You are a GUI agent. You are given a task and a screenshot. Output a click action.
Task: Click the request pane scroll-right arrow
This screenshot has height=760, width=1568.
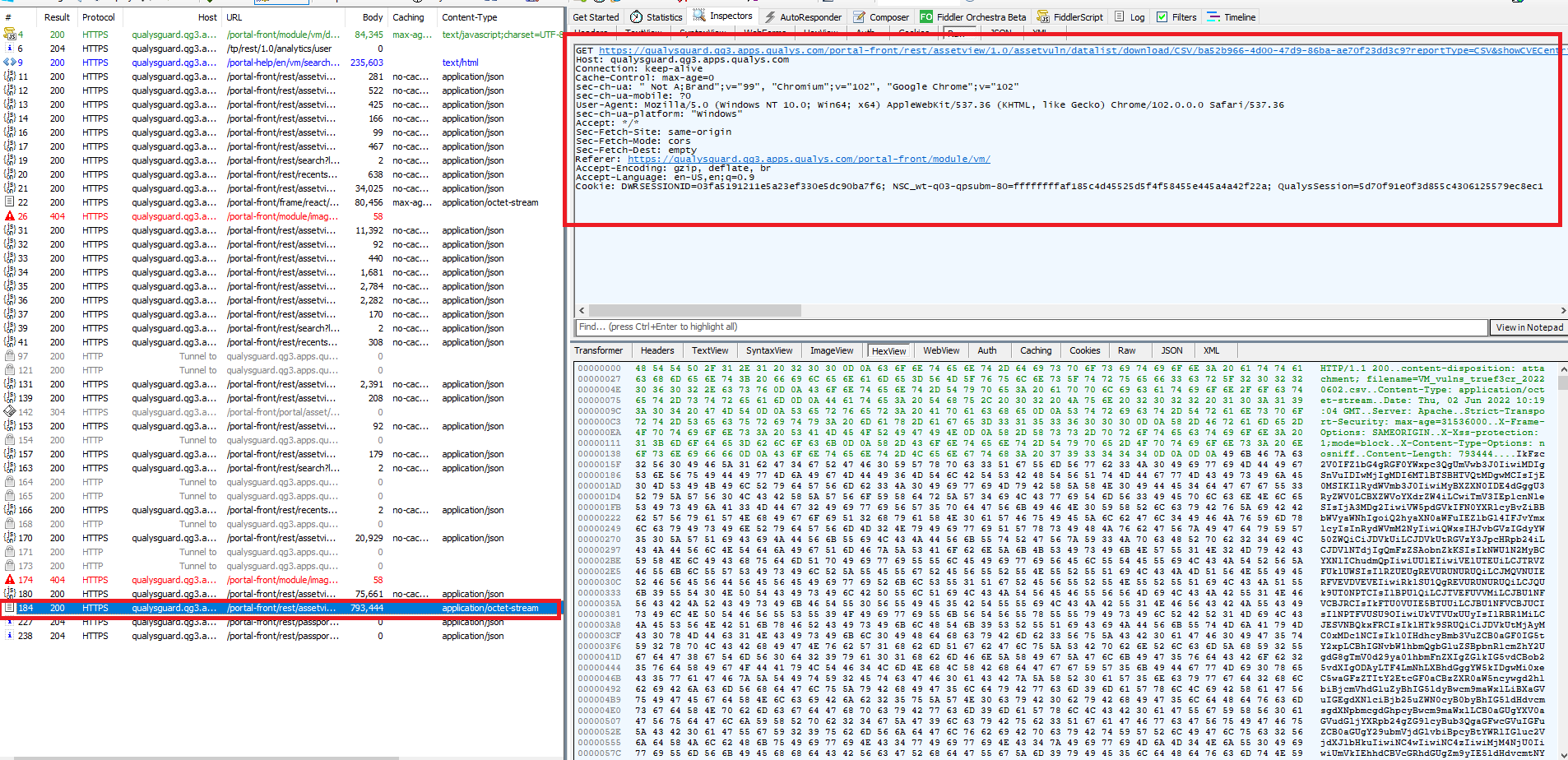coord(1563,311)
